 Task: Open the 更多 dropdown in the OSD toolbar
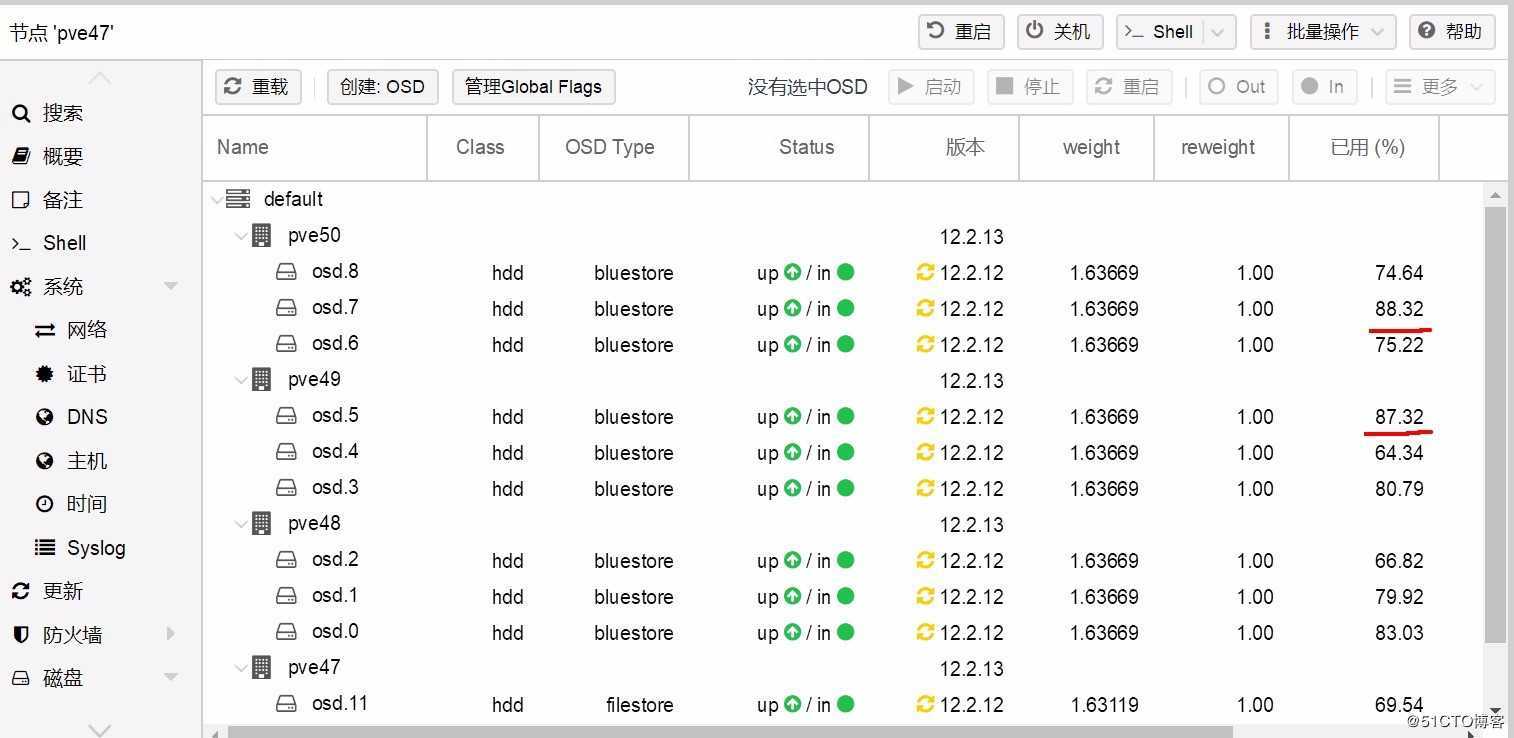(1440, 87)
